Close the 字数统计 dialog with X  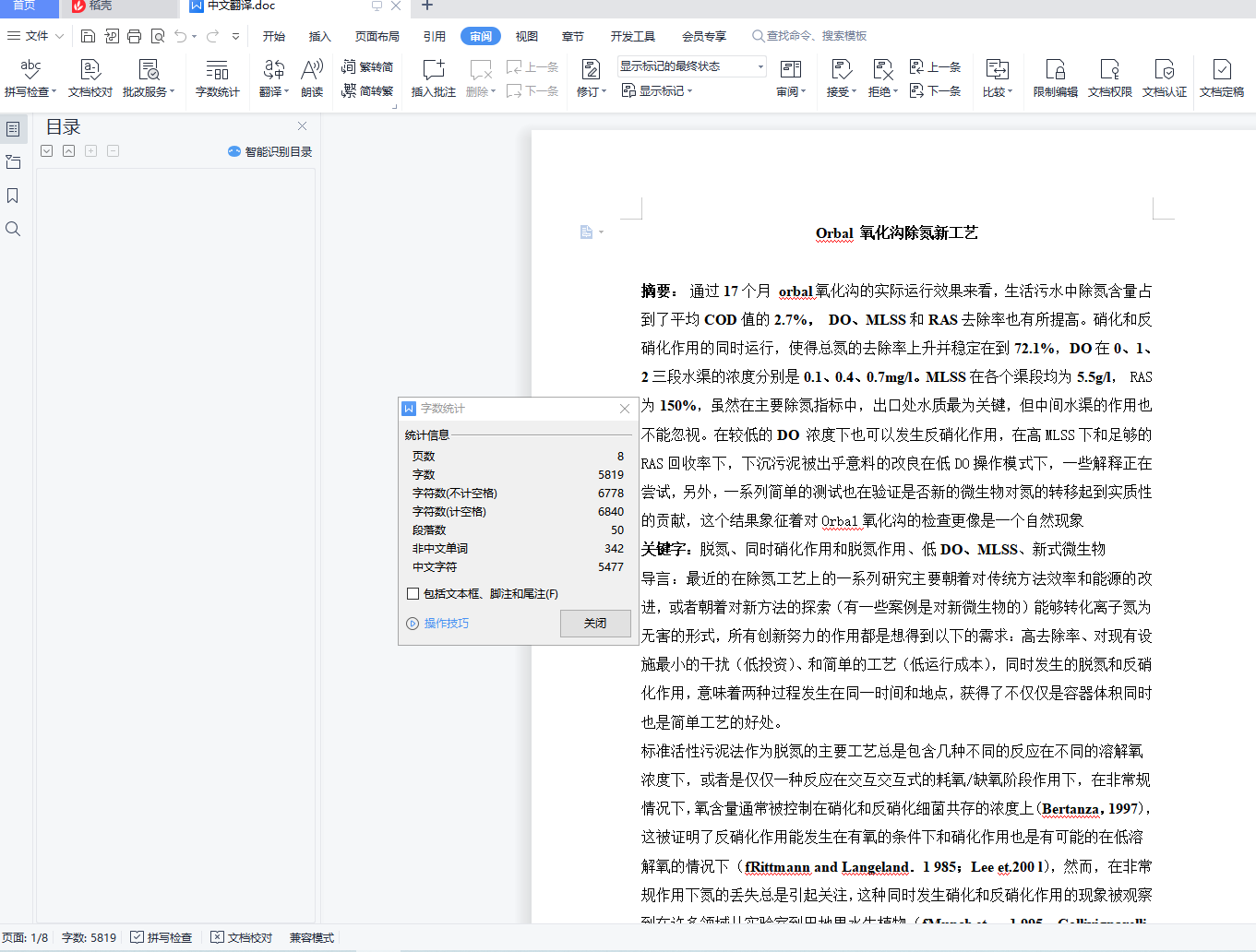coord(625,409)
